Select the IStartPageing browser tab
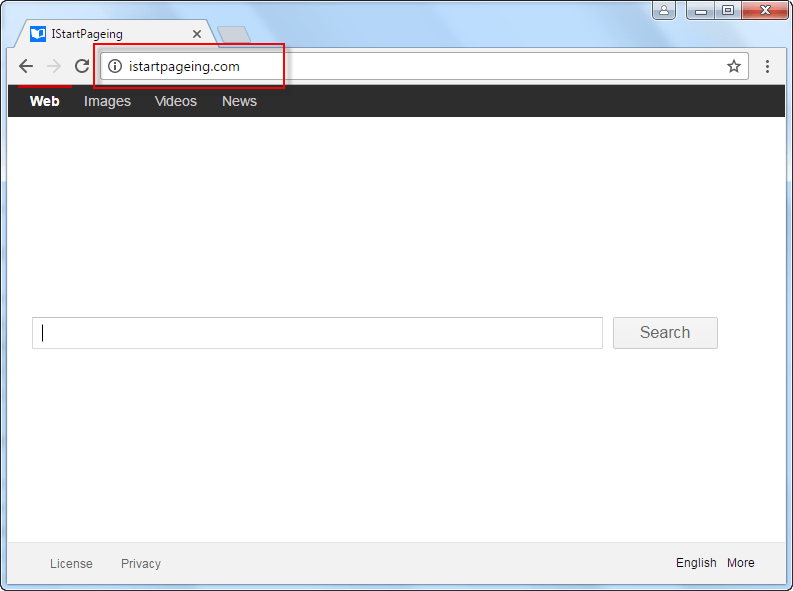Viewport: 793px width, 591px height. pos(115,34)
